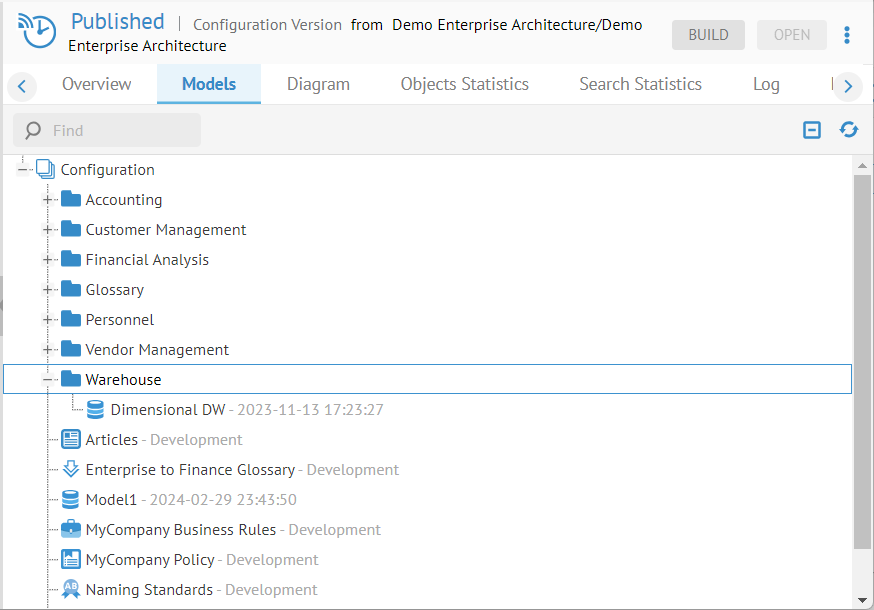Click the Articles model icon
This screenshot has width=874, height=610.
pyautogui.click(x=70, y=440)
